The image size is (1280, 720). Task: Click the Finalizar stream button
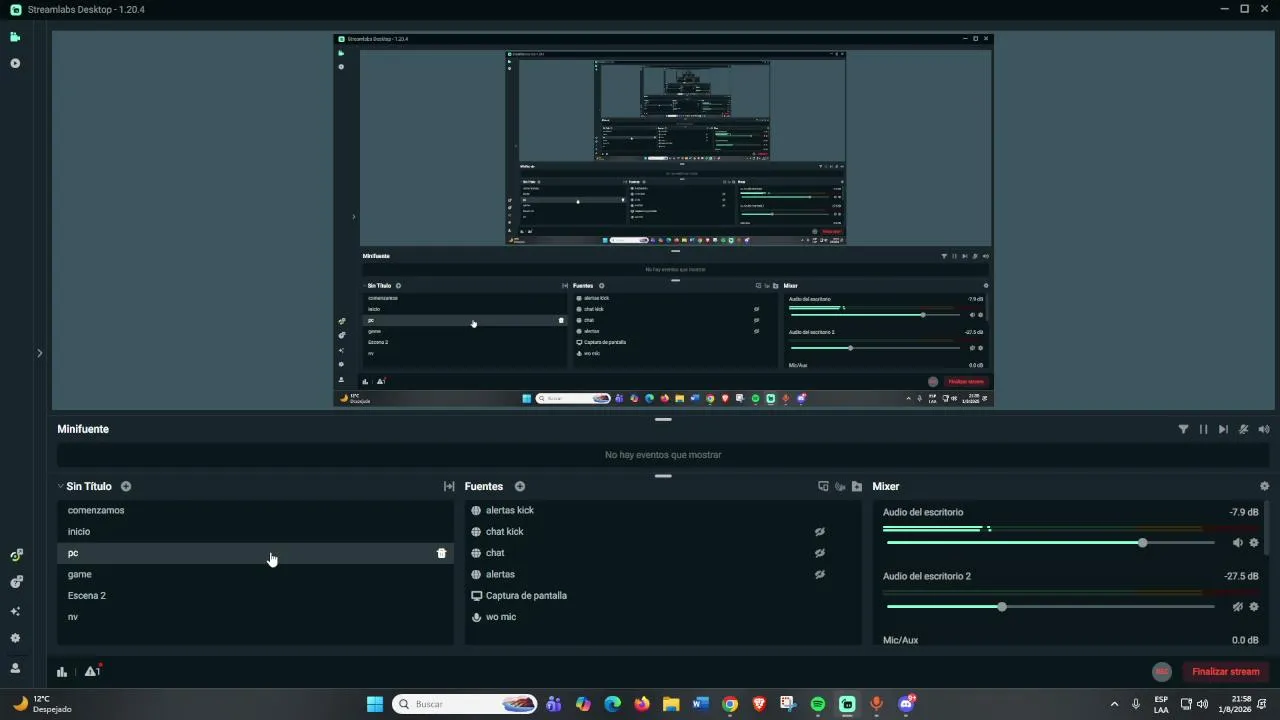point(1225,672)
